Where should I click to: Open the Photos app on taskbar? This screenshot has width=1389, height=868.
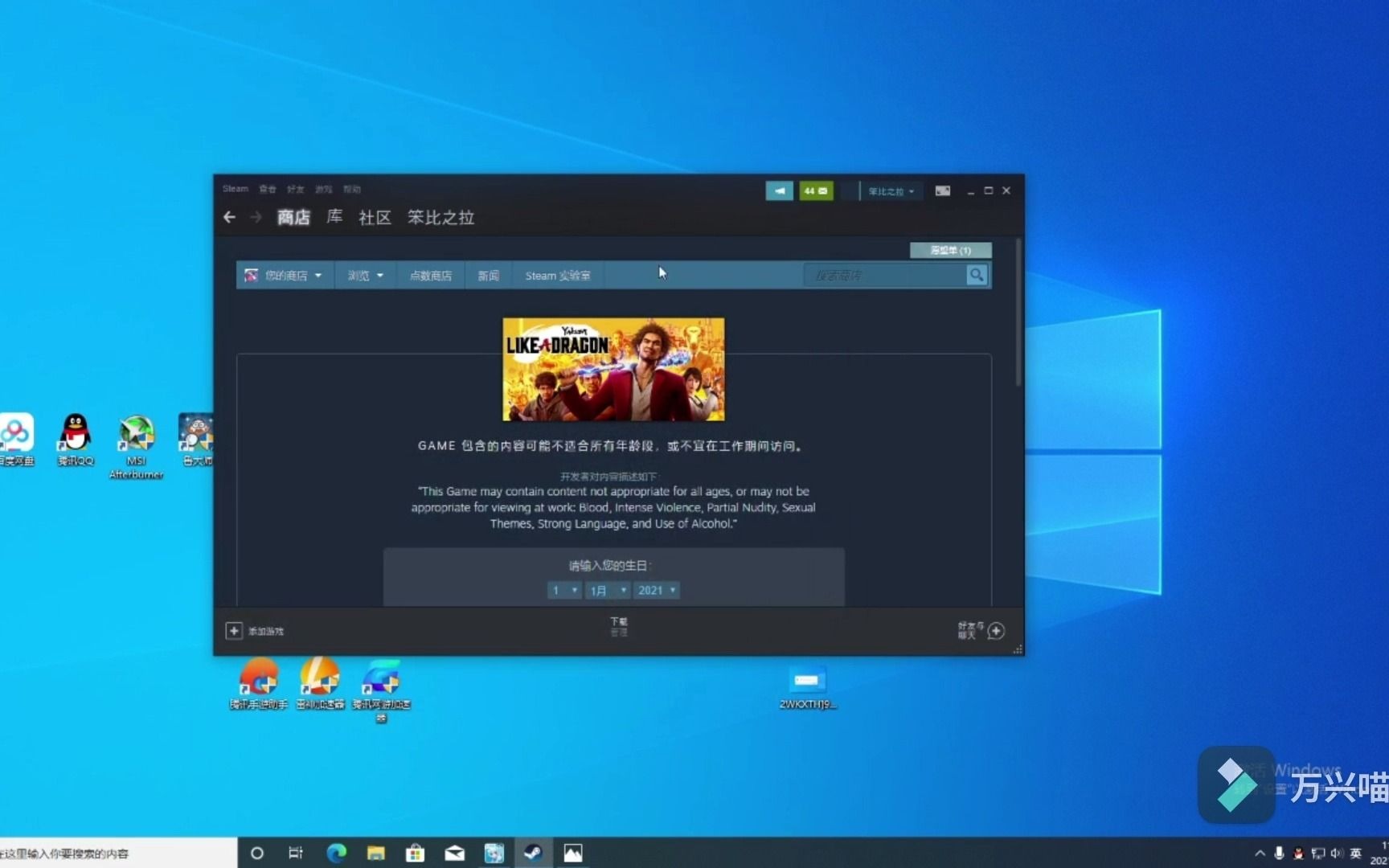coord(572,853)
